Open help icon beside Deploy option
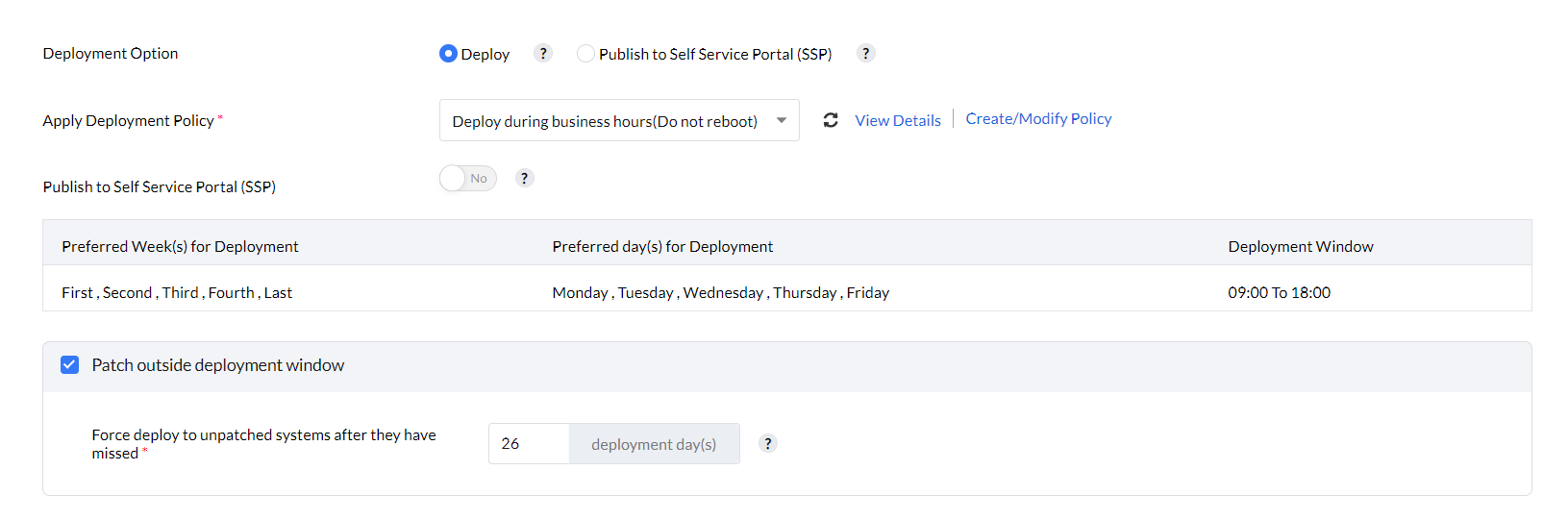This screenshot has width=1568, height=520. [543, 54]
